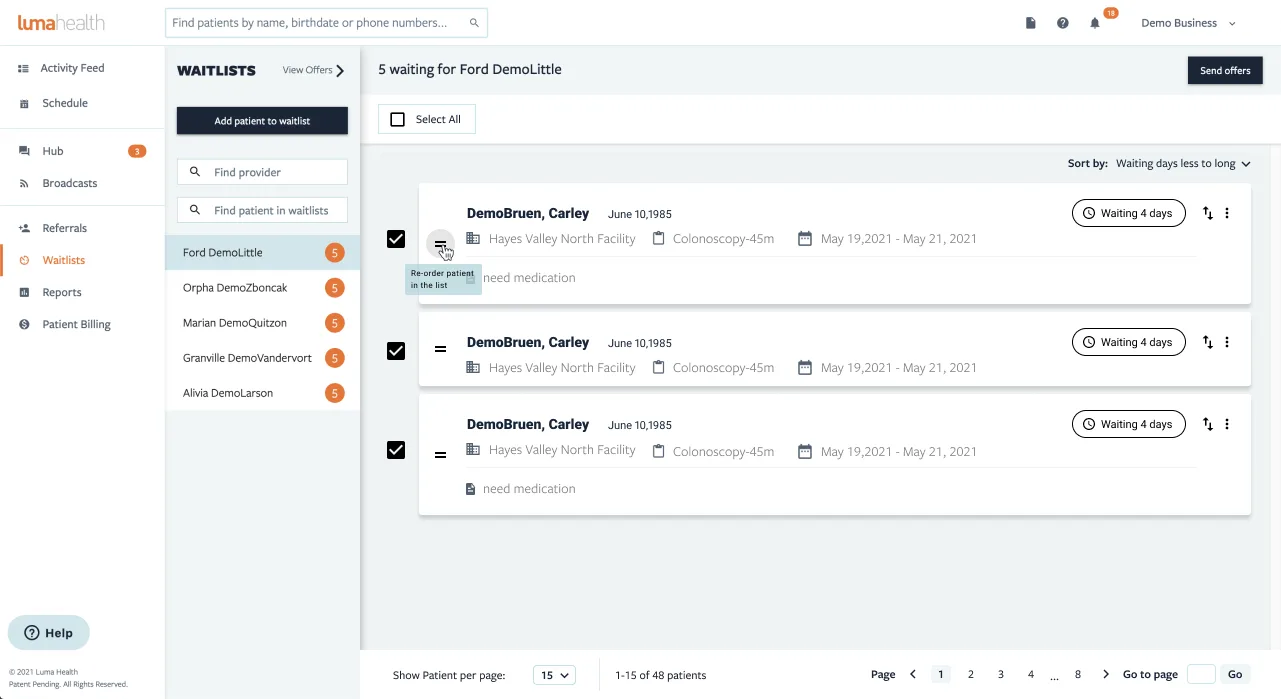This screenshot has height=699, width=1281.
Task: Uncheck the bottom patient card checkbox
Action: coord(396,450)
